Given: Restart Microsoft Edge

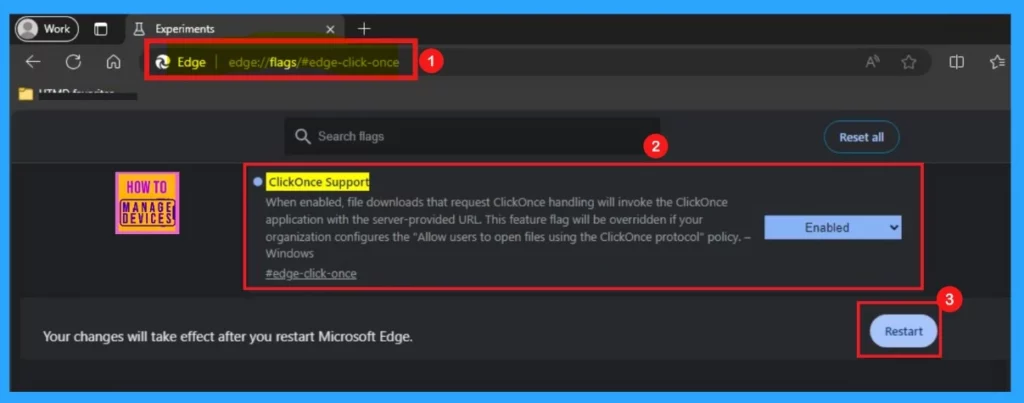Looking at the screenshot, I should 903,331.
